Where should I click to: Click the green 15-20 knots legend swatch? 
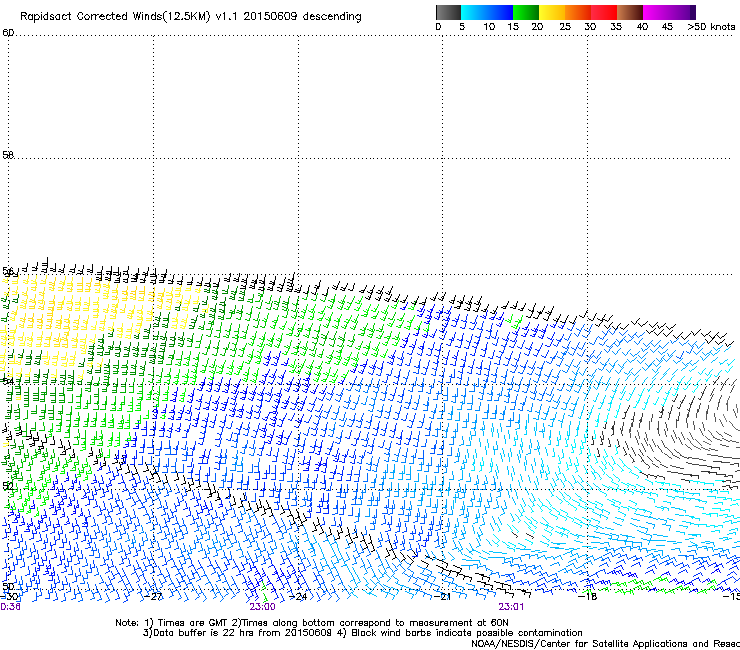click(x=526, y=12)
